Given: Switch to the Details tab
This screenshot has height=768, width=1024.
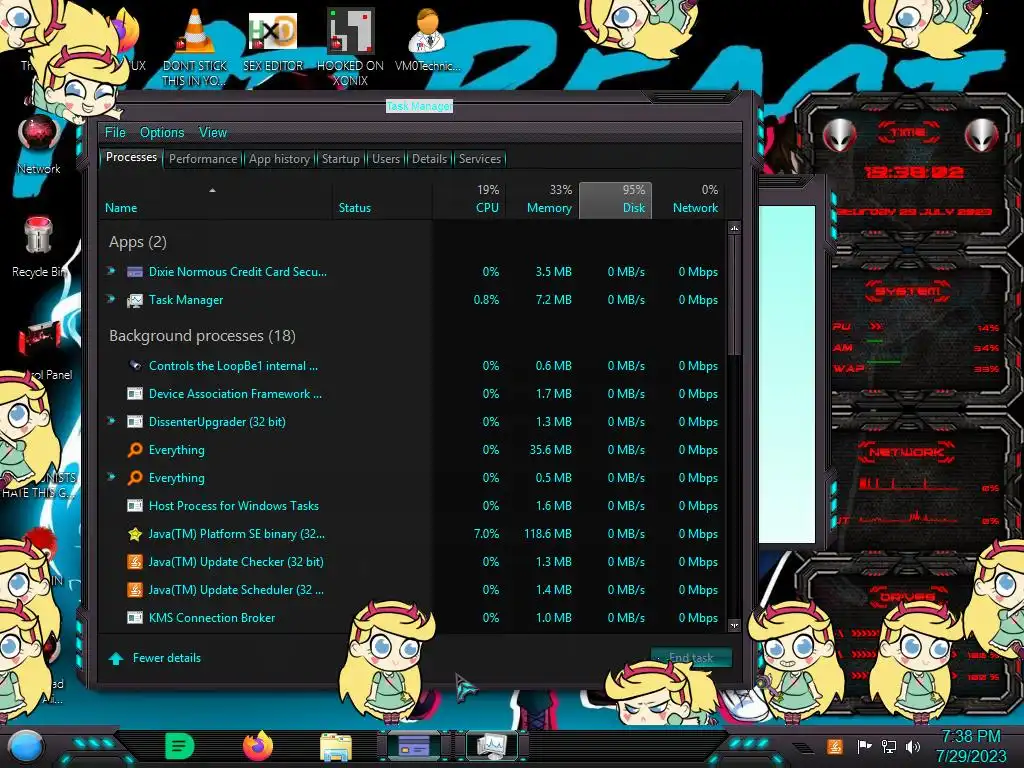Looking at the screenshot, I should point(430,159).
